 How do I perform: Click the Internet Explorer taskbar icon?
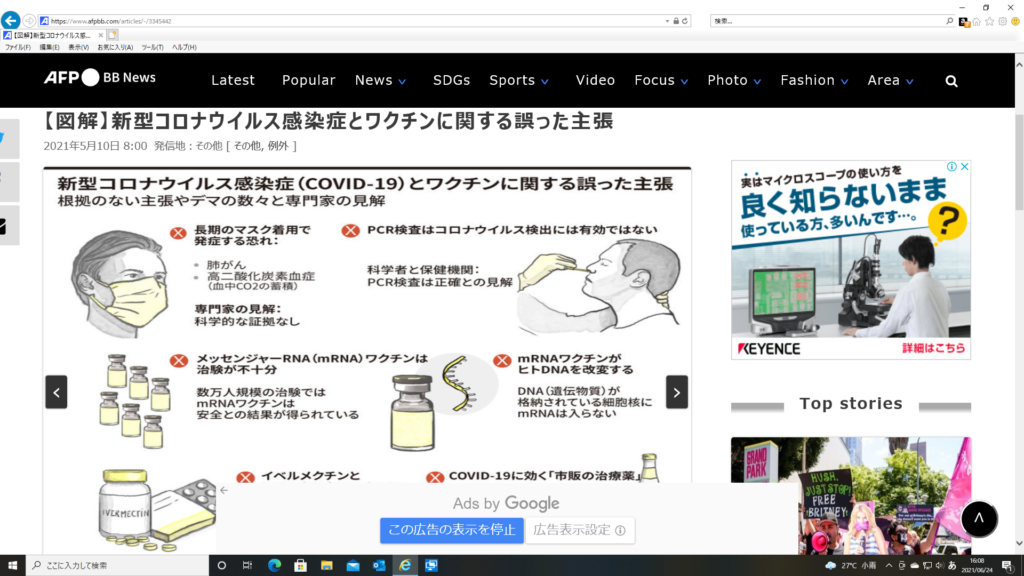[x=405, y=566]
